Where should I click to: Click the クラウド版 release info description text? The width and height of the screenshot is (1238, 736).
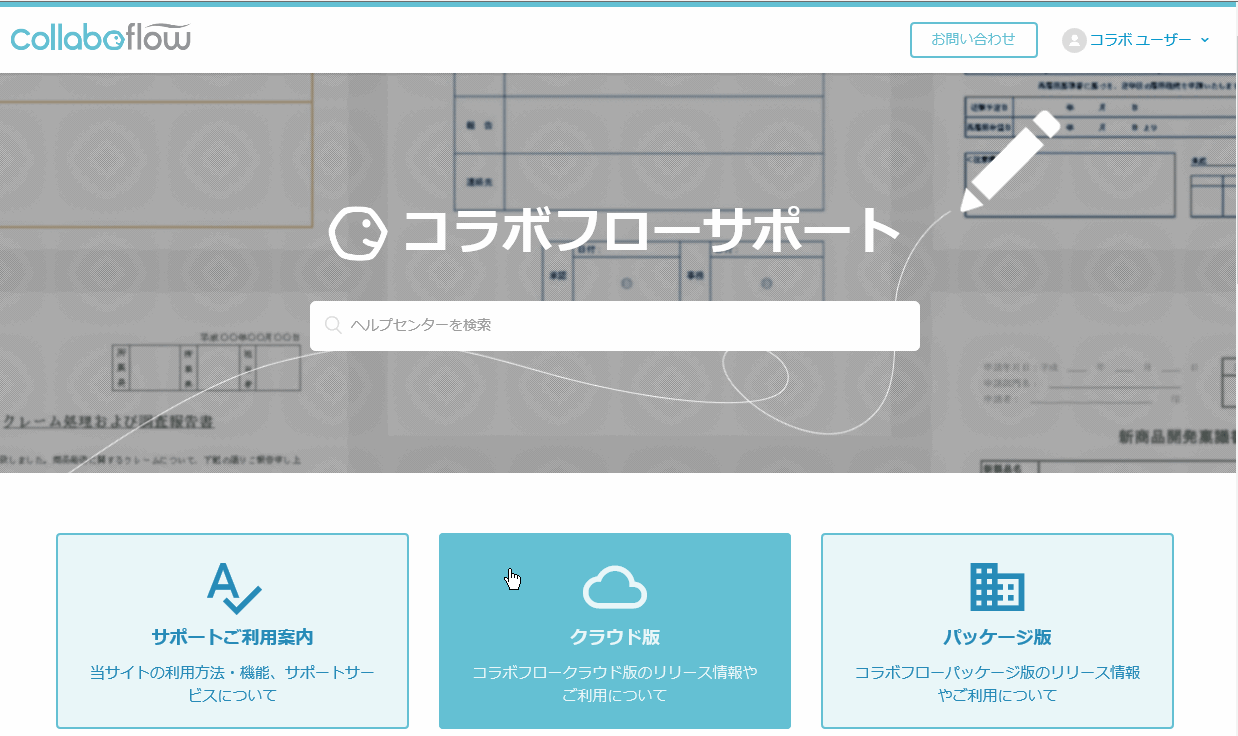[x=614, y=683]
